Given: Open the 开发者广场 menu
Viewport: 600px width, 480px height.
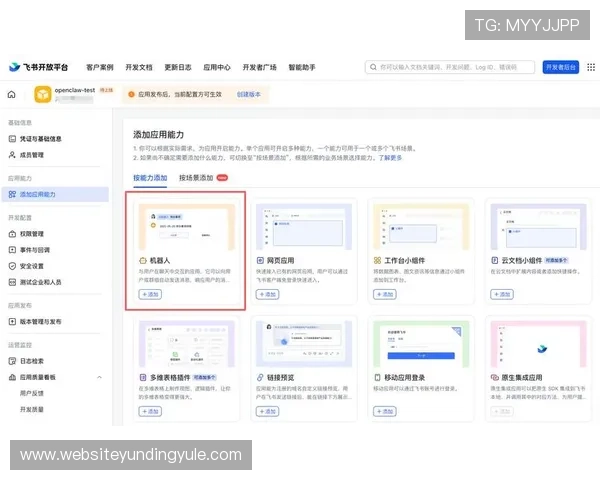Looking at the screenshot, I should [259, 67].
